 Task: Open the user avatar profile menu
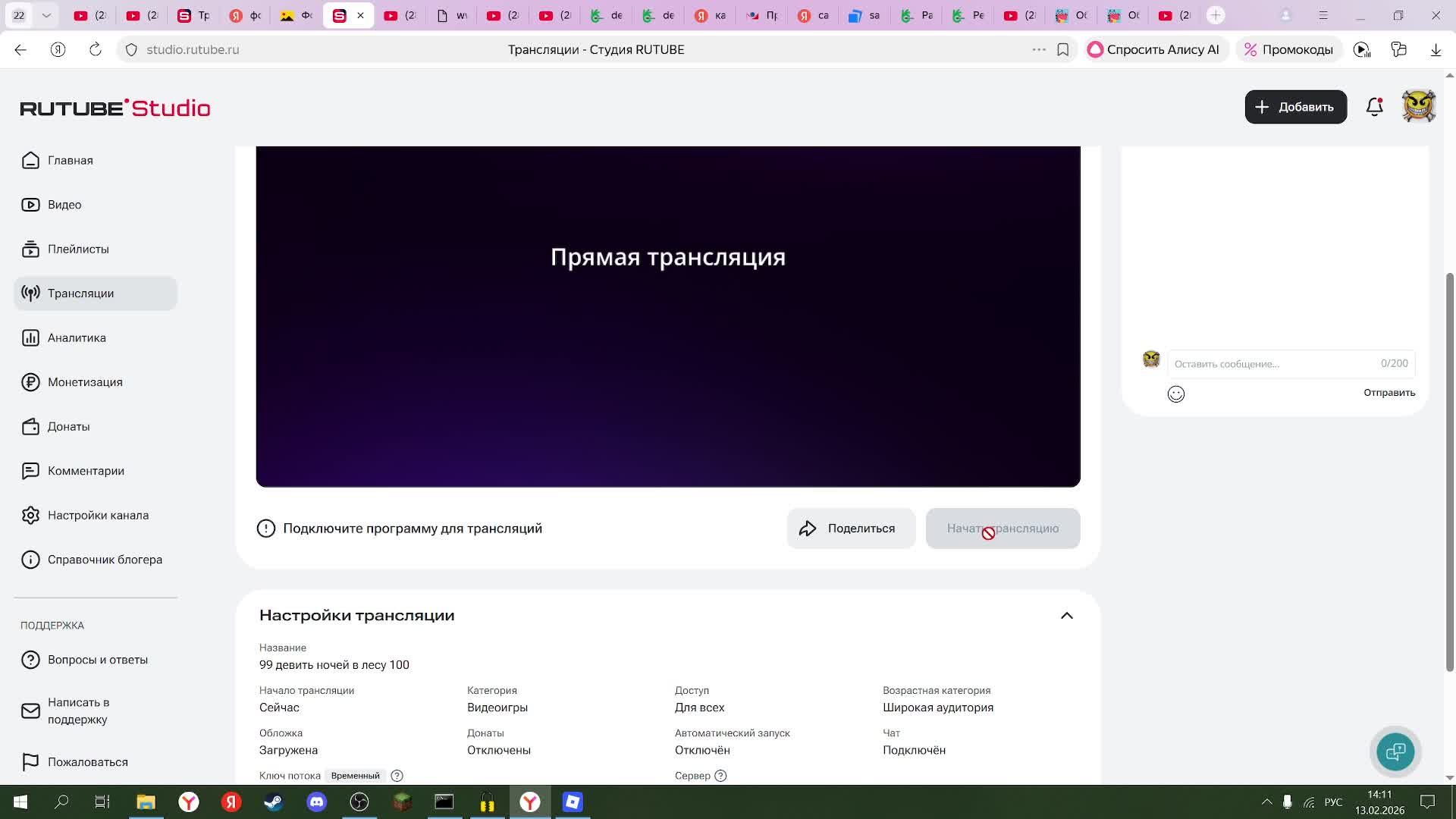(x=1418, y=107)
